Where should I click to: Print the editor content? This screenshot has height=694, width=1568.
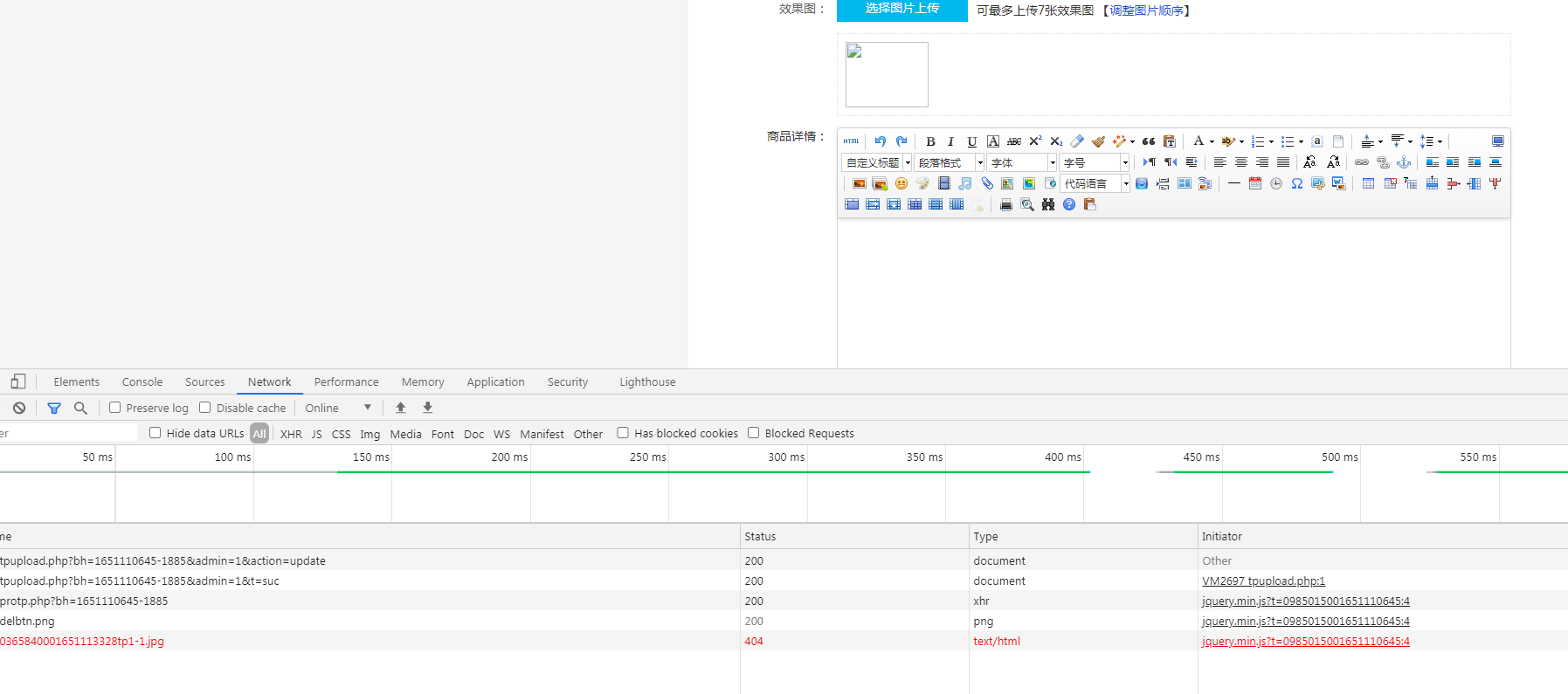tap(1006, 204)
